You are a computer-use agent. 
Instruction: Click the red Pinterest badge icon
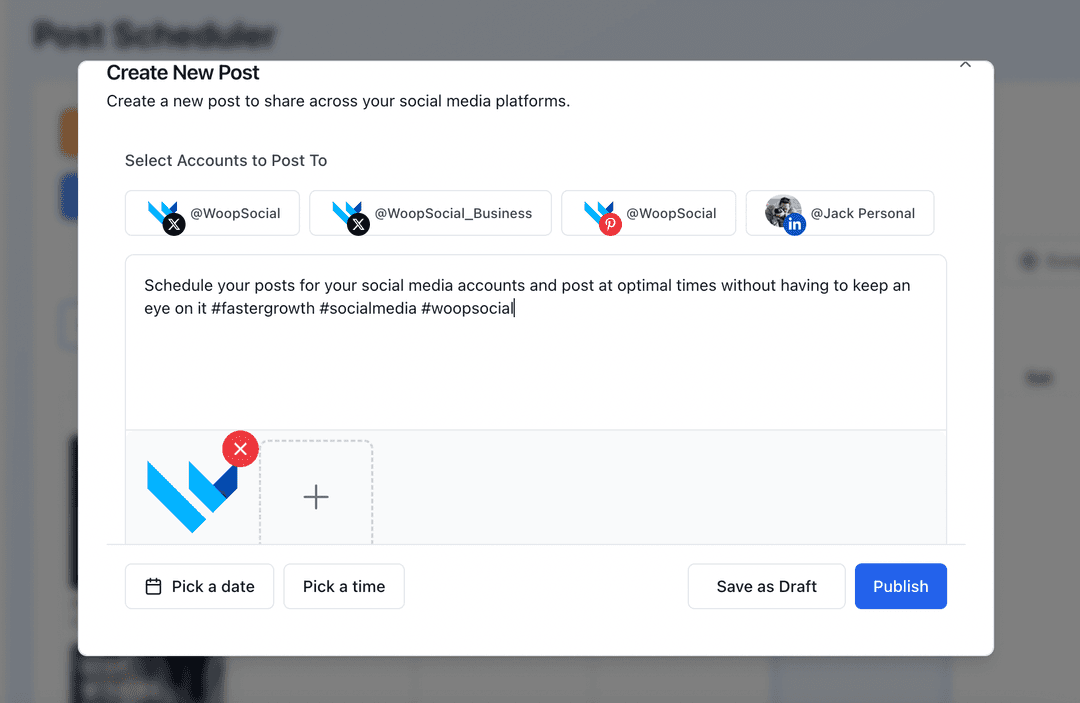tap(610, 225)
